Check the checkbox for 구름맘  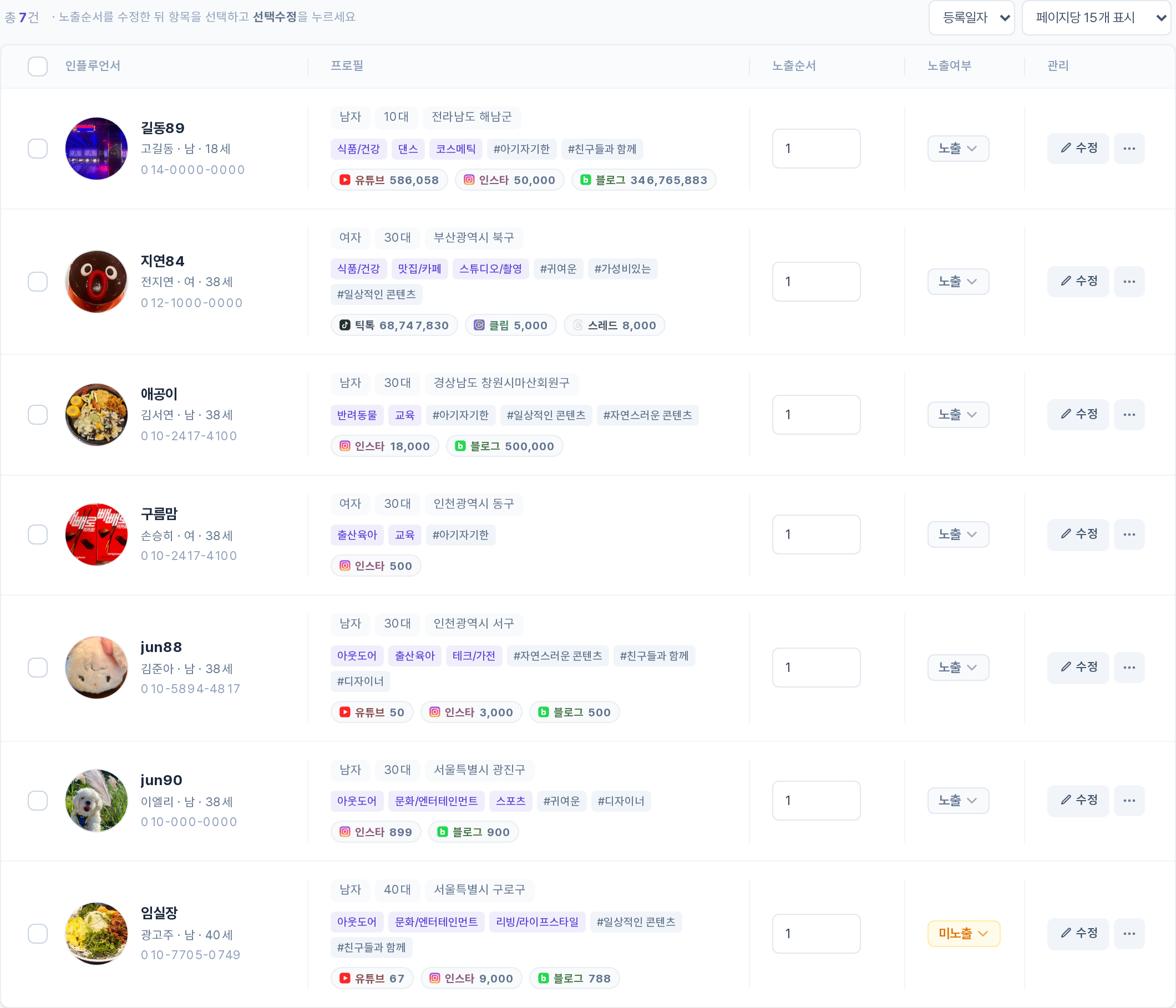tap(38, 535)
